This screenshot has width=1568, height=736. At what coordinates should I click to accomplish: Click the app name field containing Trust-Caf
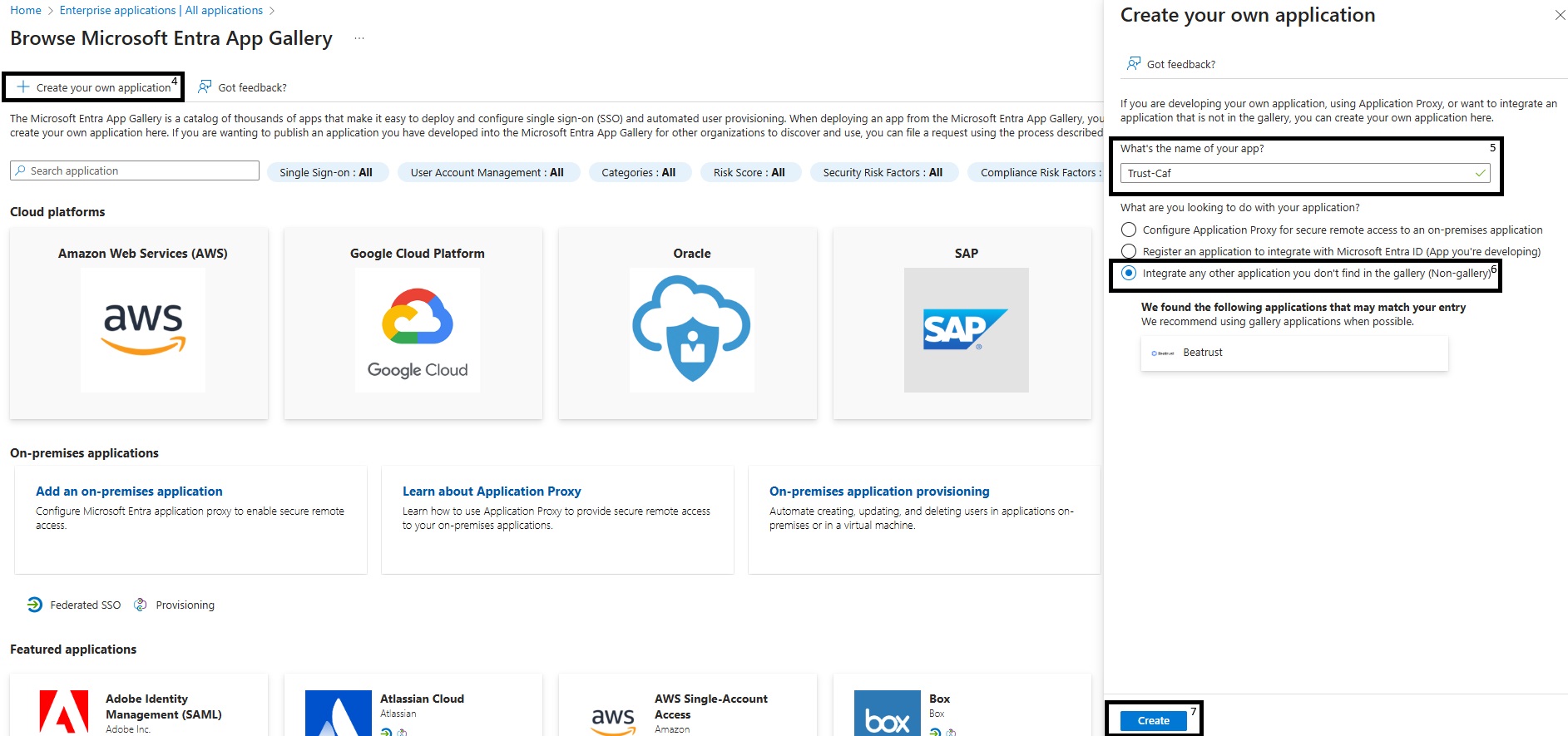[1305, 173]
